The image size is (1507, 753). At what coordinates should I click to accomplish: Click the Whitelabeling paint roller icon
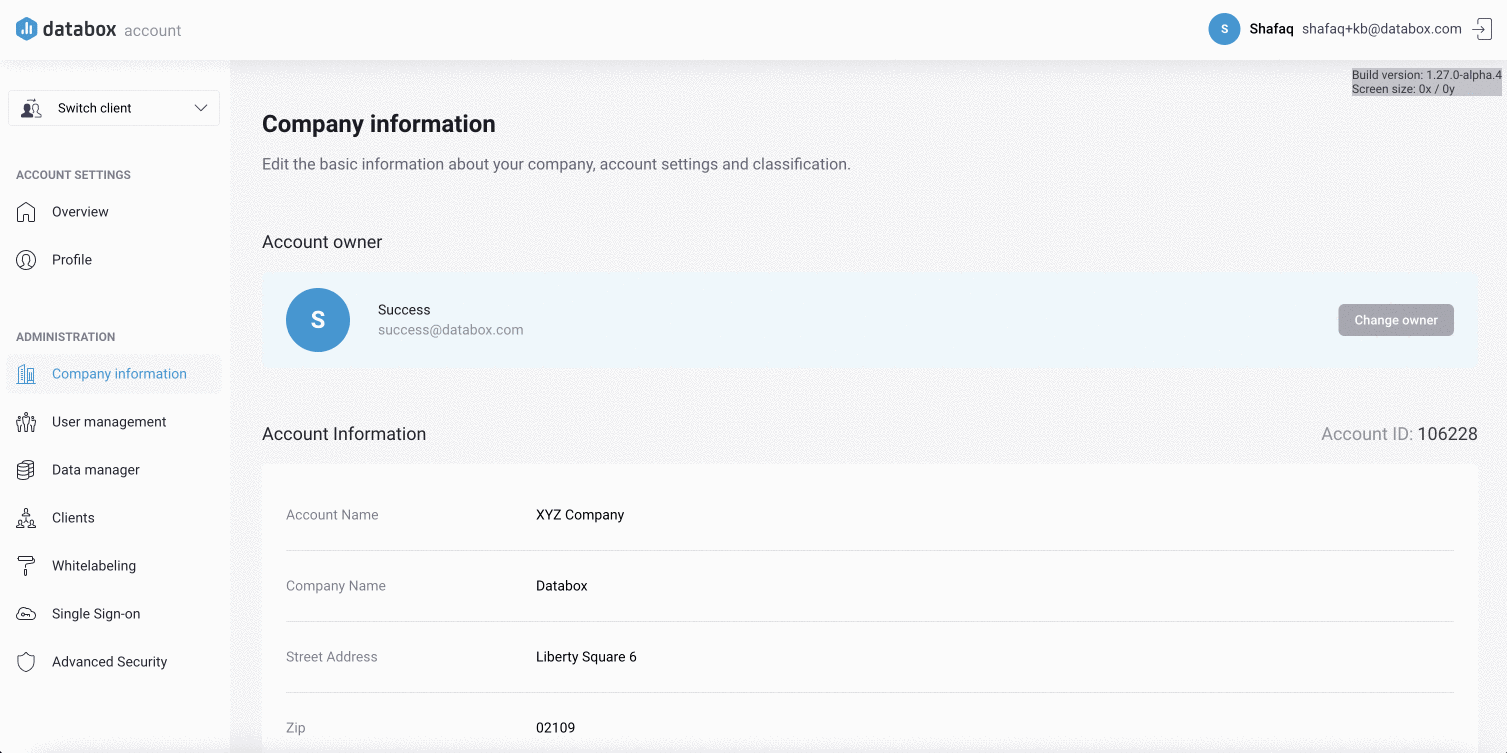26,566
